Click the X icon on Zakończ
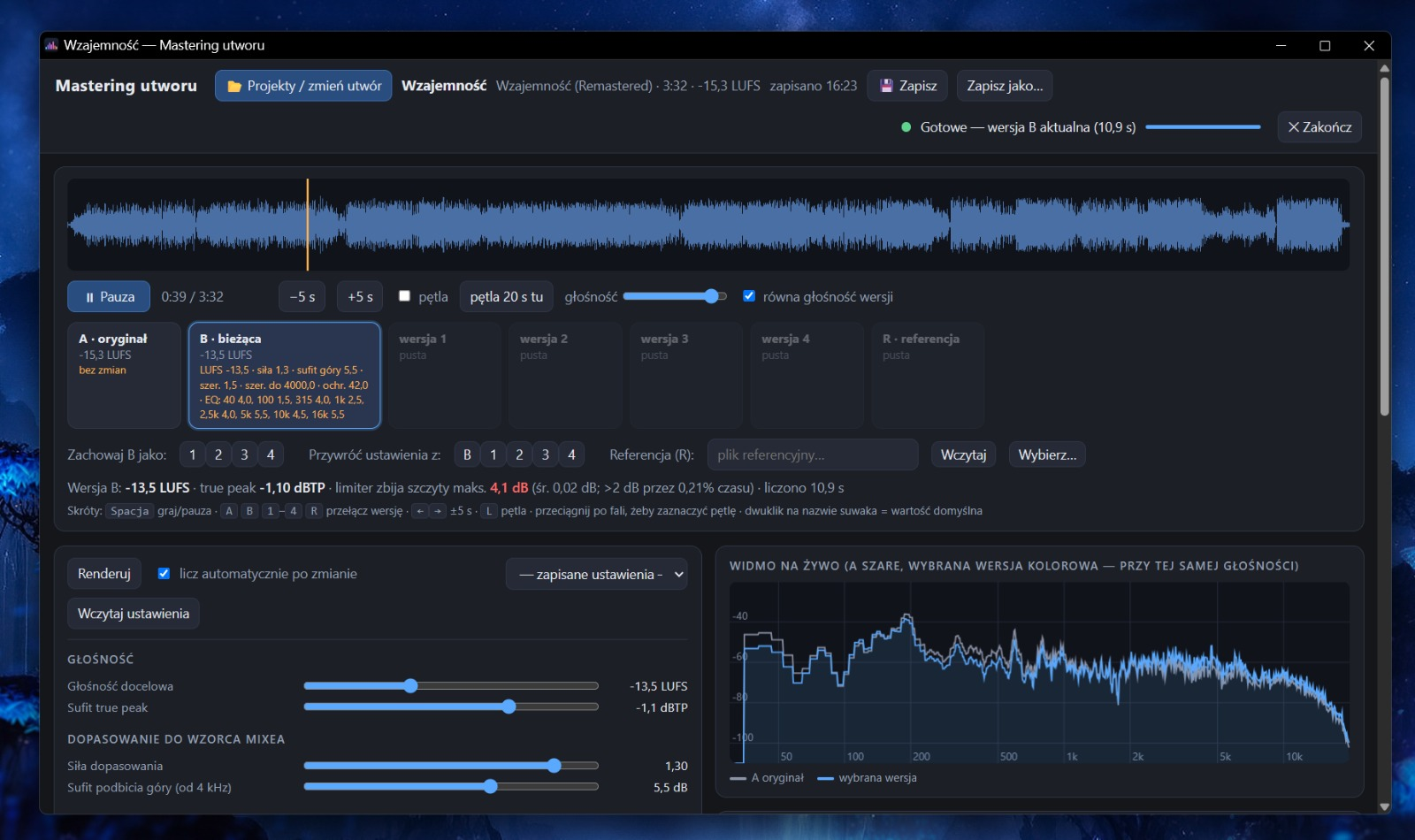The width and height of the screenshot is (1415, 840). (x=1294, y=127)
